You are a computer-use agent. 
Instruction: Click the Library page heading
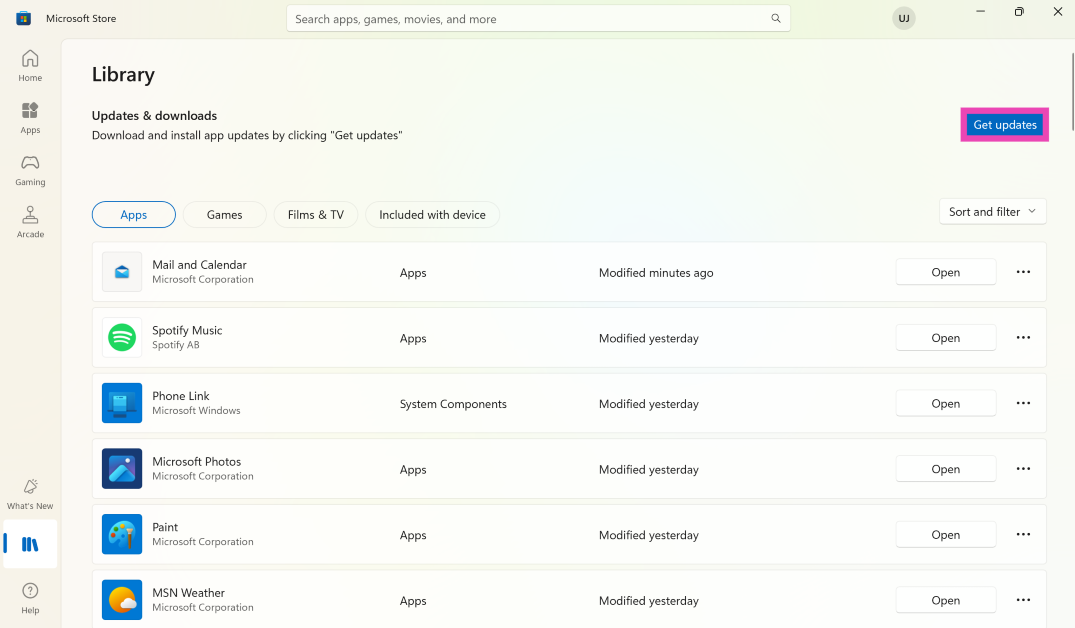(x=123, y=74)
